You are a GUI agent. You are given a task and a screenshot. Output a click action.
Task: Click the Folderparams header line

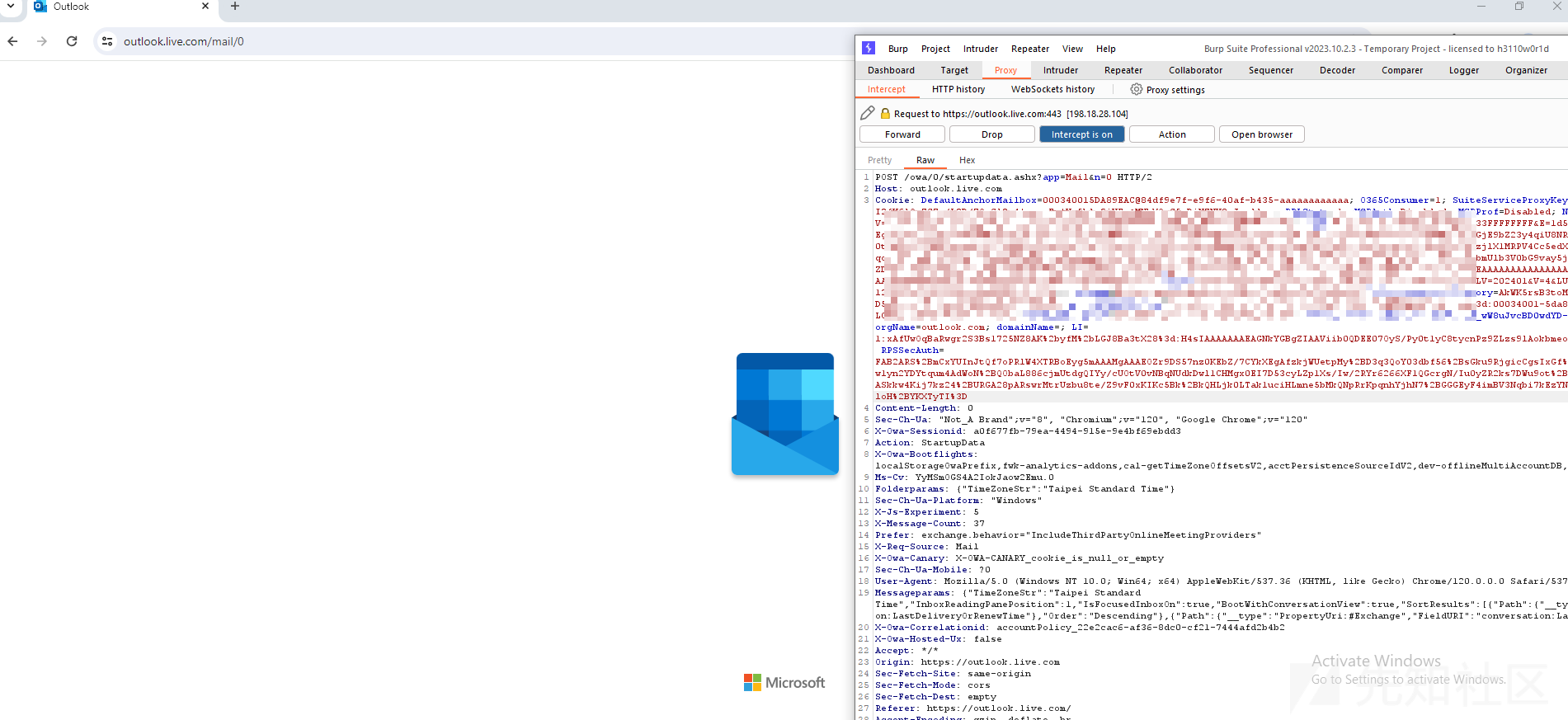point(1024,489)
